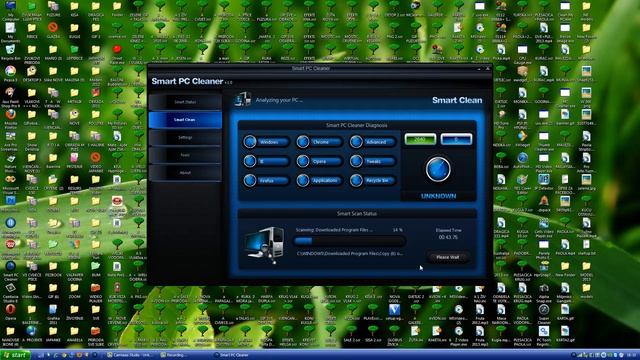Screen dimensions: 640x360
Task: Open the Smart Status tab
Action: (185, 102)
